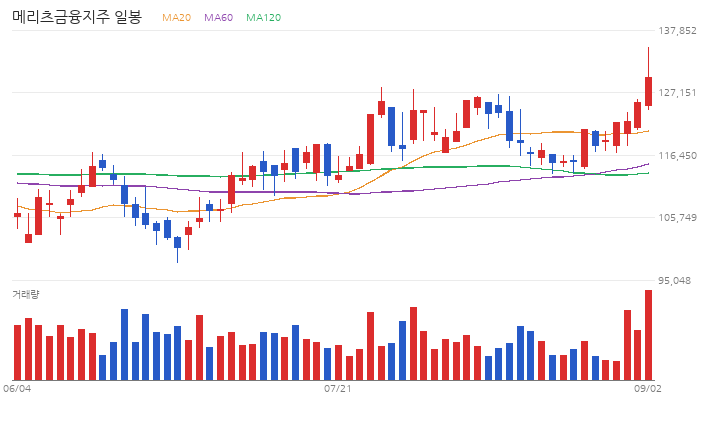Click the 09/02 date axis label
720x440 pixels.
648,389
